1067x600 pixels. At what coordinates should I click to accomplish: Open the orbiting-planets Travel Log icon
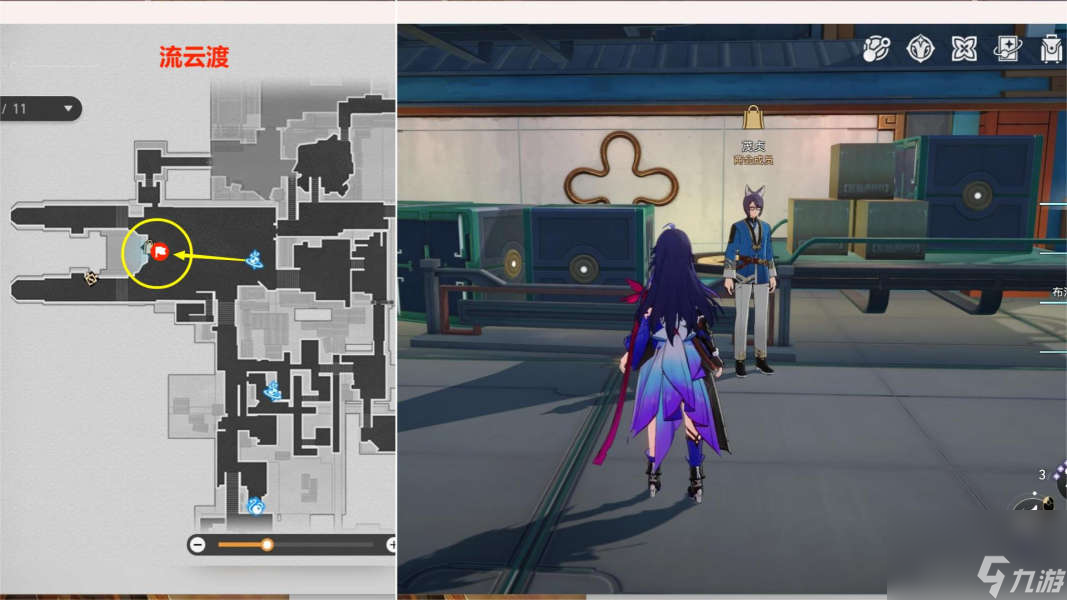[x=876, y=49]
